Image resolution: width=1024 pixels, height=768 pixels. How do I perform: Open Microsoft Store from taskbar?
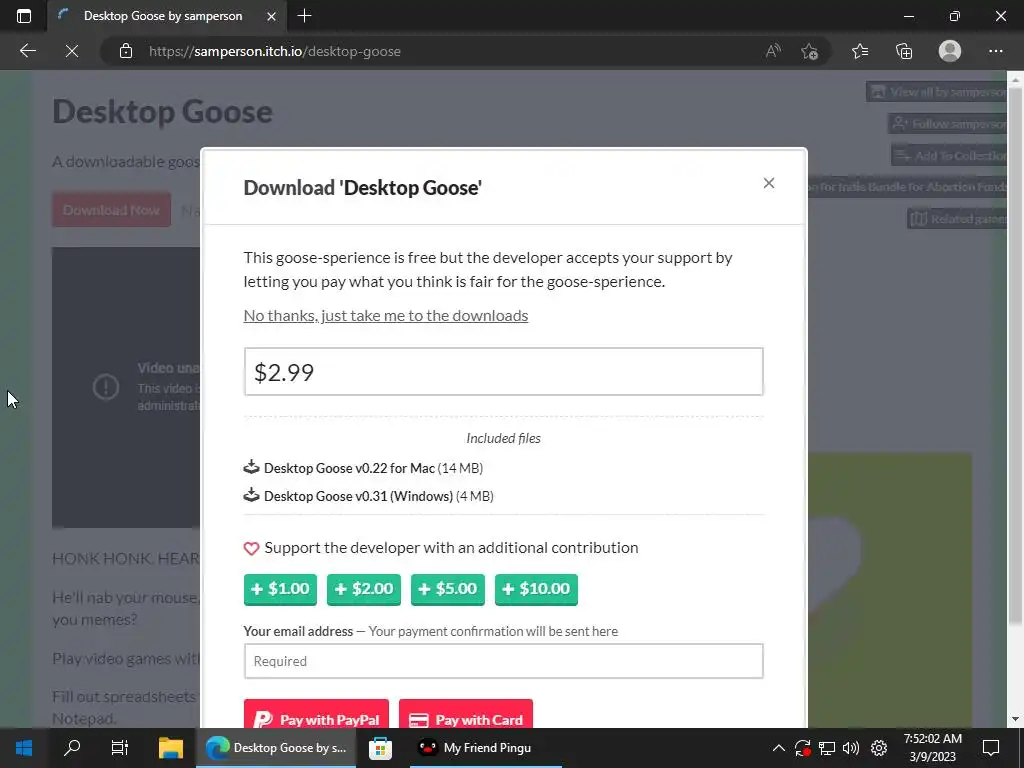380,748
